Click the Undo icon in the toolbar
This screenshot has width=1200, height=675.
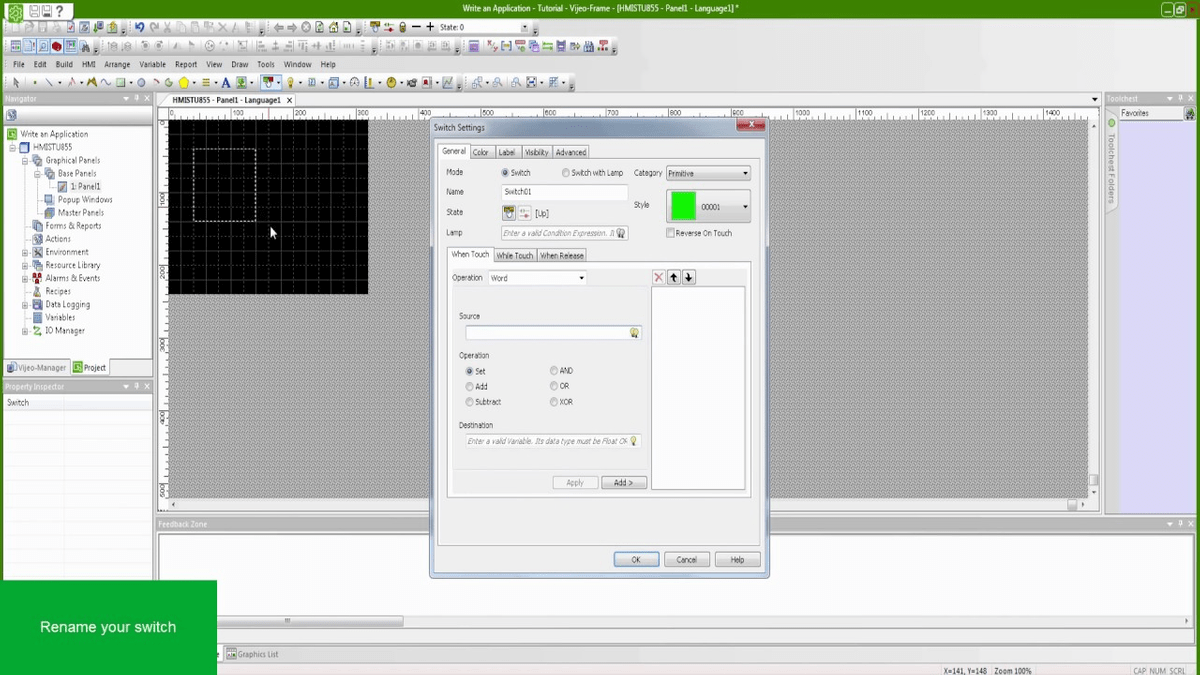[140, 27]
